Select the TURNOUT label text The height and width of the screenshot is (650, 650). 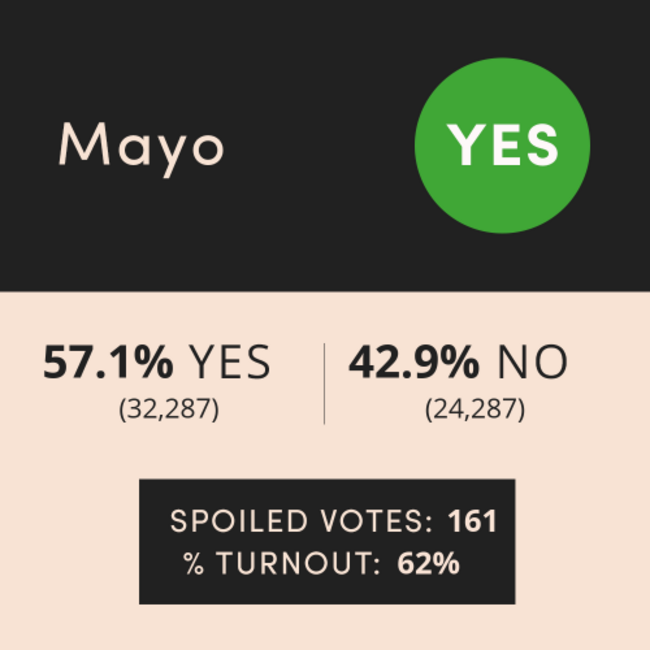coord(298,563)
